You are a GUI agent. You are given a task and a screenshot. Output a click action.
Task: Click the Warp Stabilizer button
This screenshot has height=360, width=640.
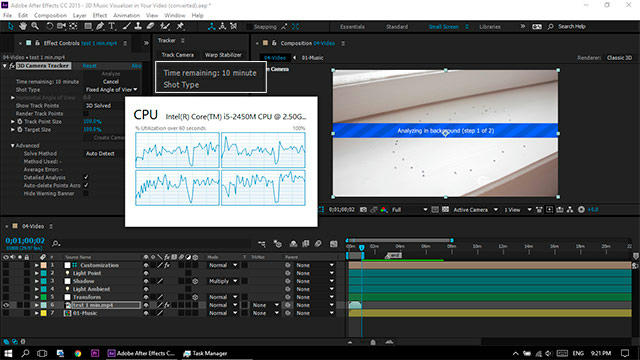click(x=223, y=55)
